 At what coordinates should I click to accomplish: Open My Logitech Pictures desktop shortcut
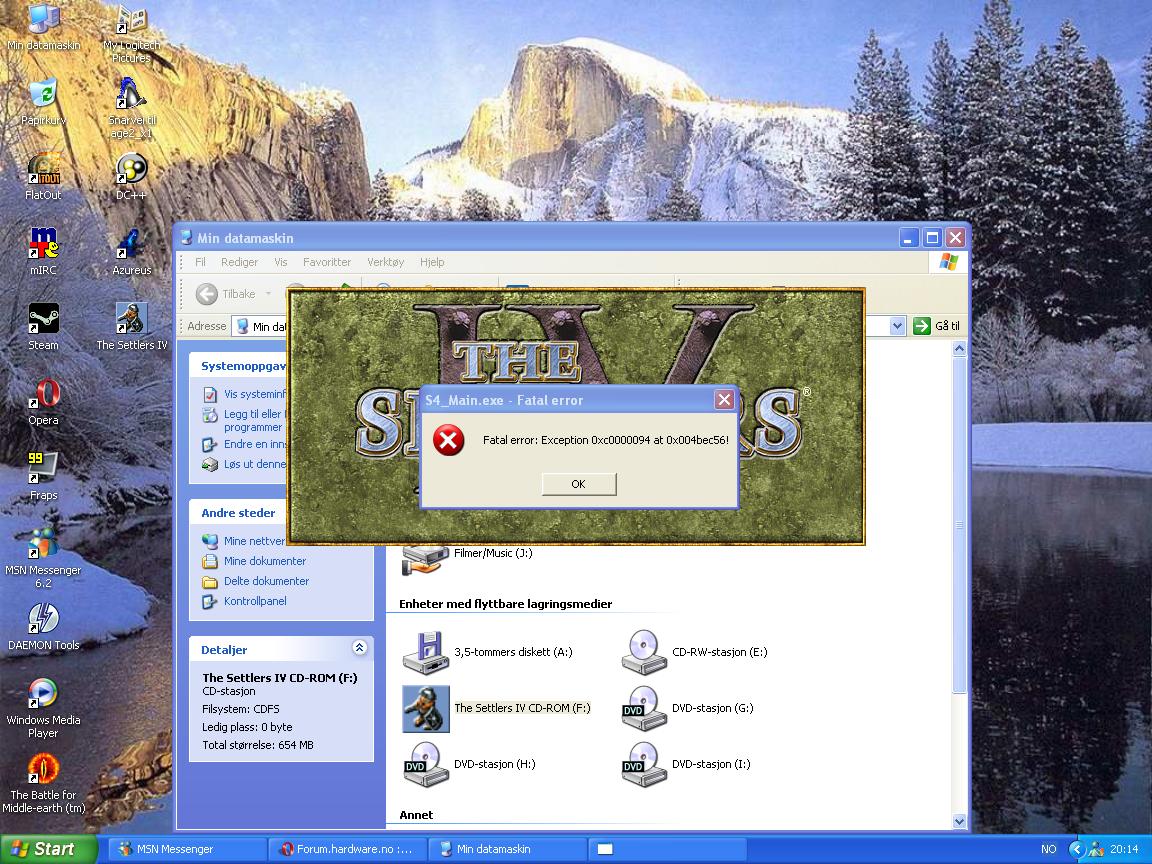[132, 33]
